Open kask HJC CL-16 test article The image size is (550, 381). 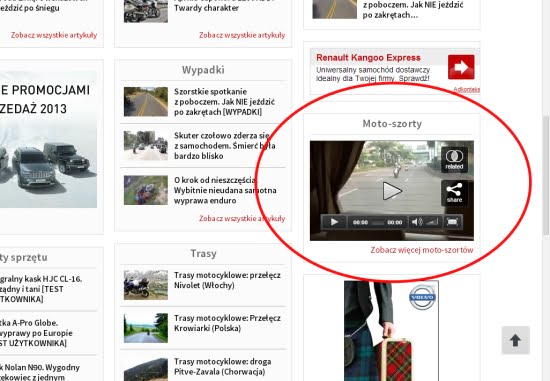tap(41, 289)
